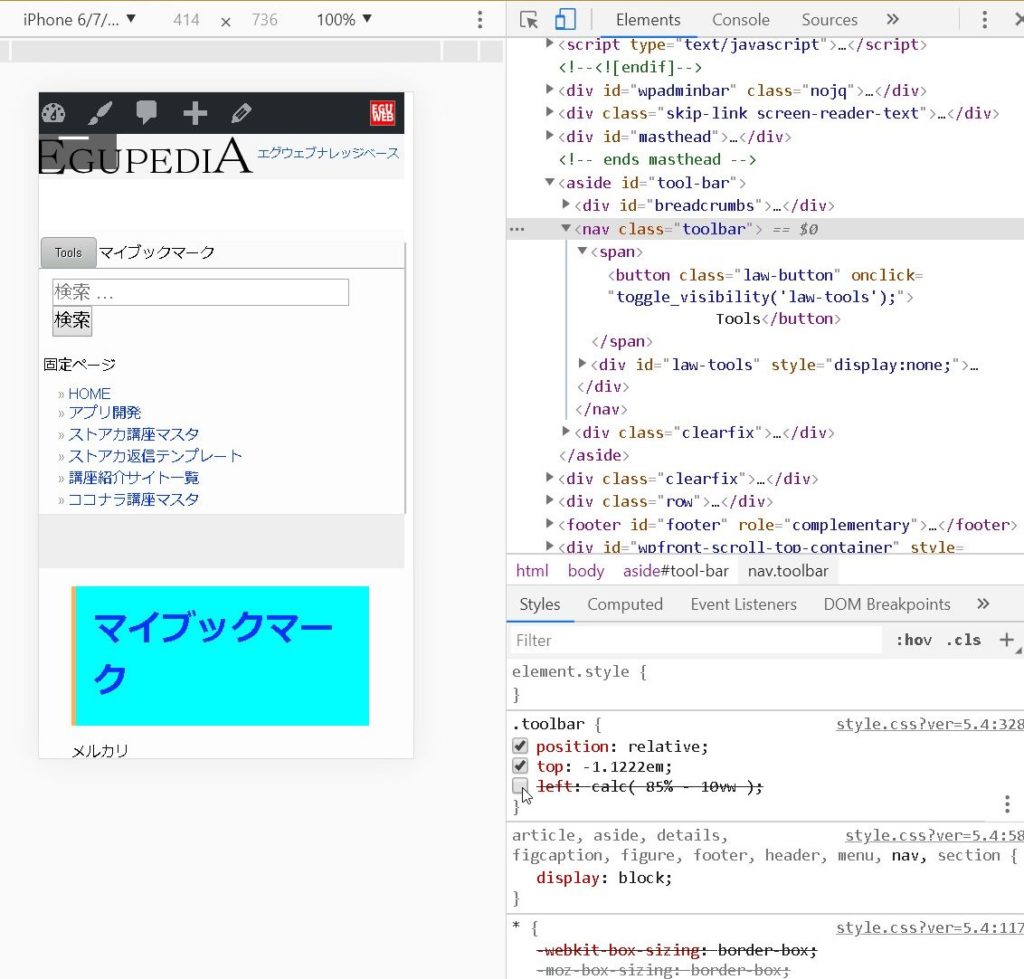
Task: Open the 100% zoom dropdown
Action: (x=344, y=20)
